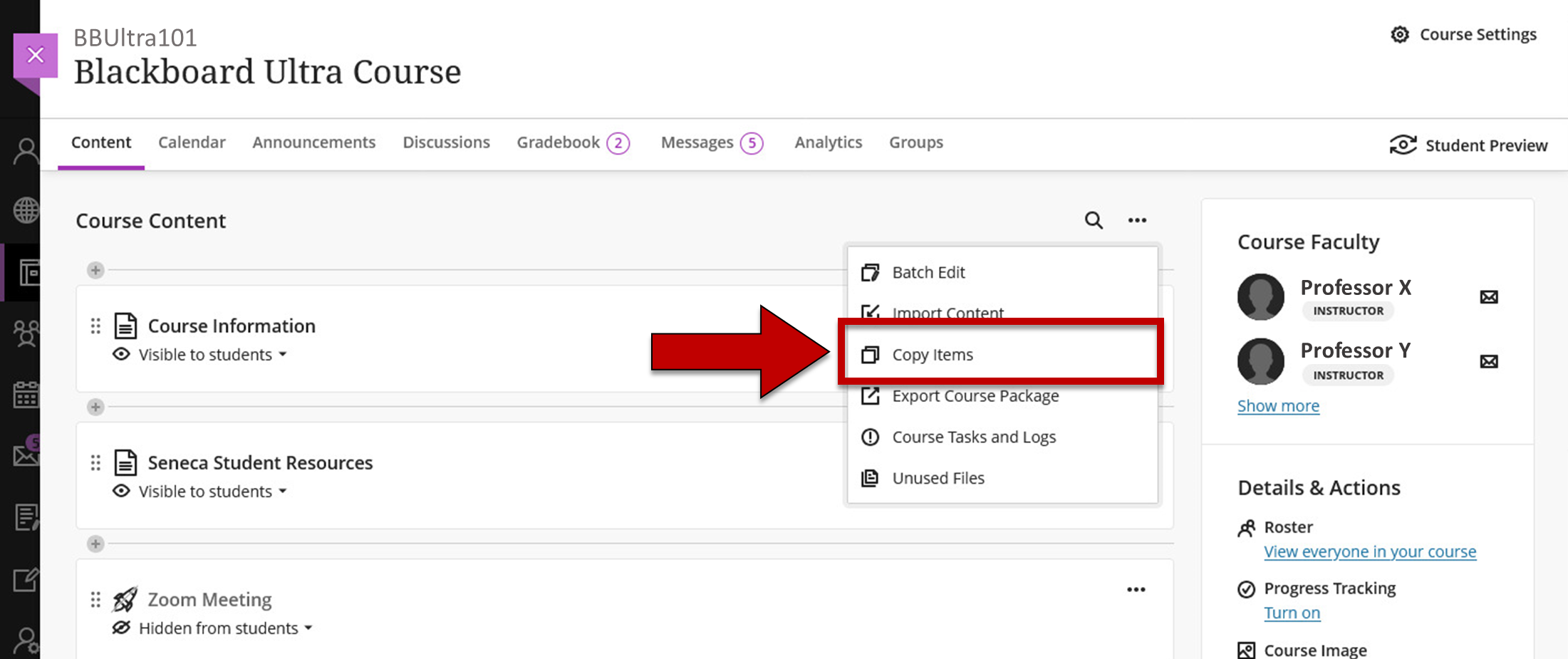
Task: Open Unused Files from the menu
Action: point(1002,478)
